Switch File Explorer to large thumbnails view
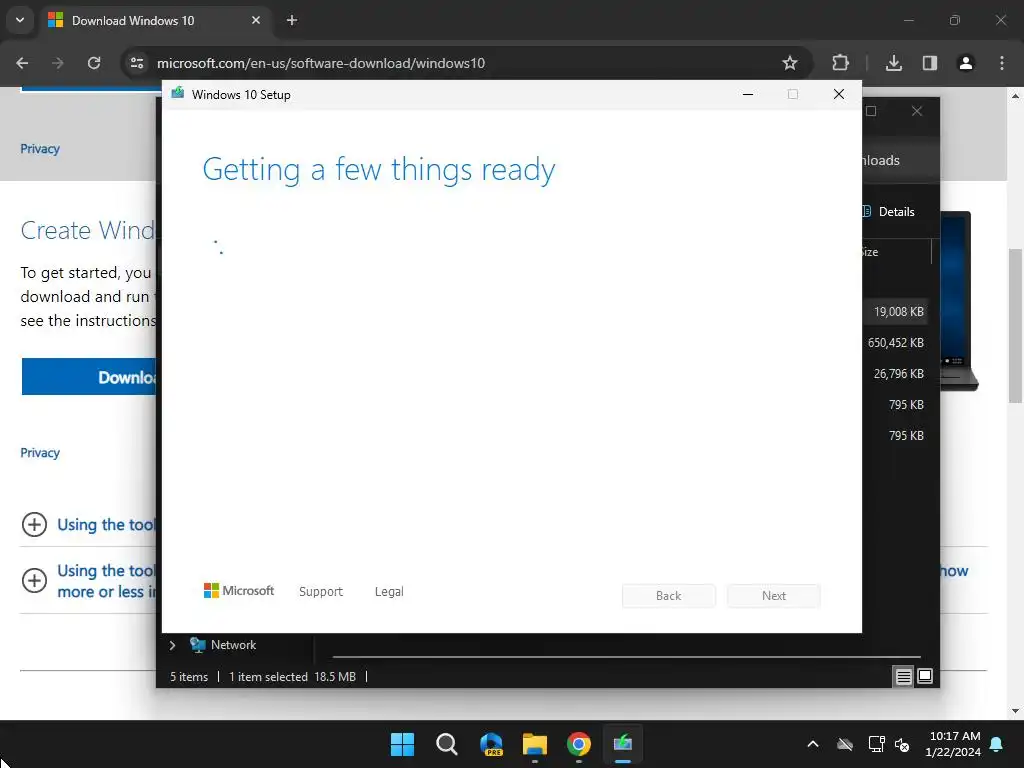The width and height of the screenshot is (1024, 768). point(925,677)
